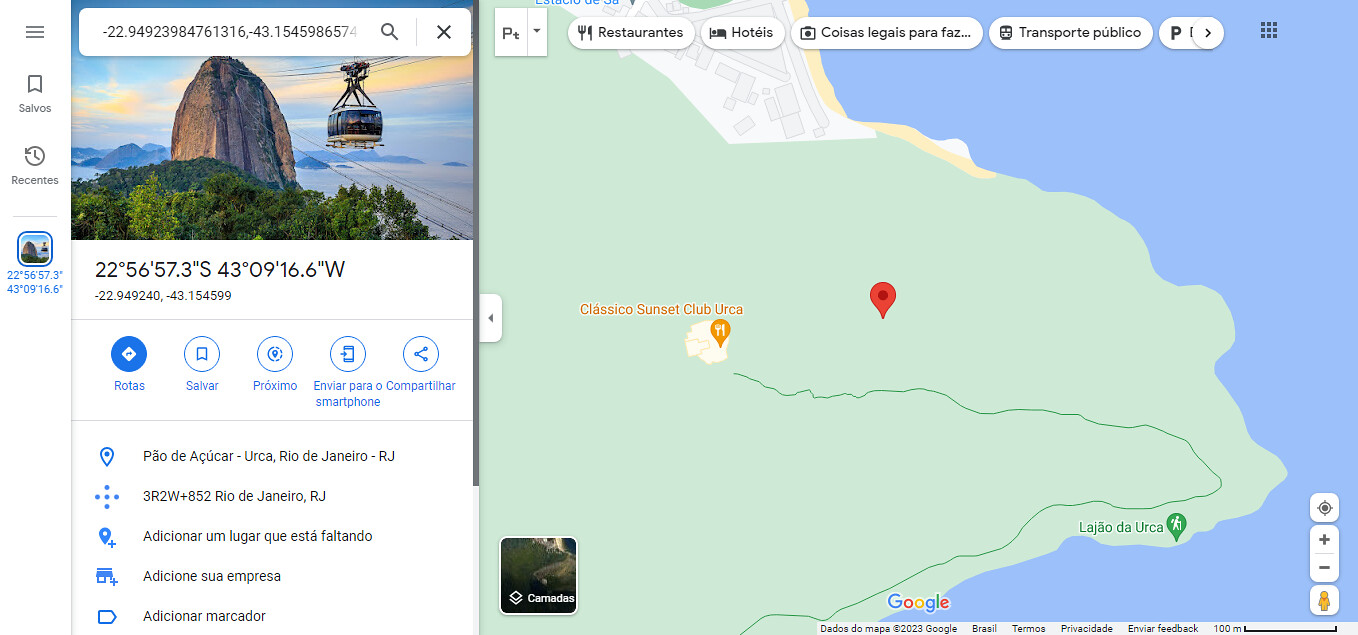The image size is (1358, 635).
Task: Get directions with Rotas button
Action: [x=129, y=364]
